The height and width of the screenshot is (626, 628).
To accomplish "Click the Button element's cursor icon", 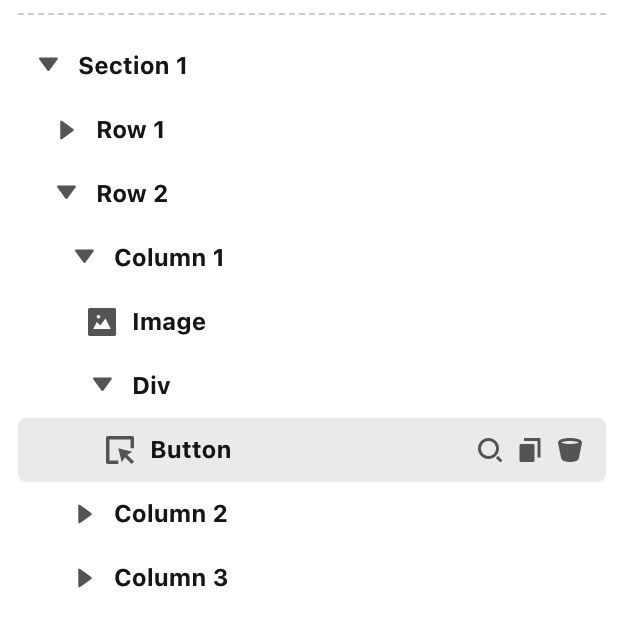I will 120,450.
